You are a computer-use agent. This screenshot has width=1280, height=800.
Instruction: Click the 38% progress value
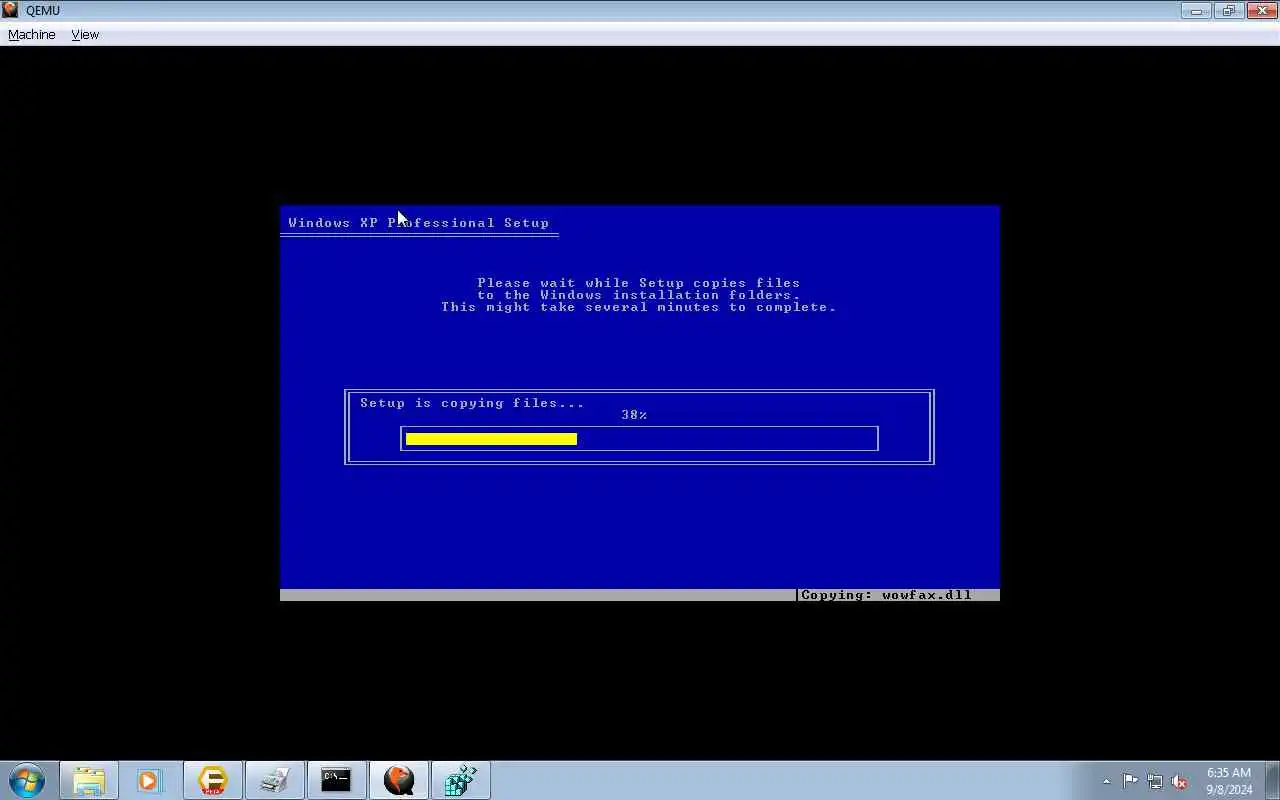[634, 415]
